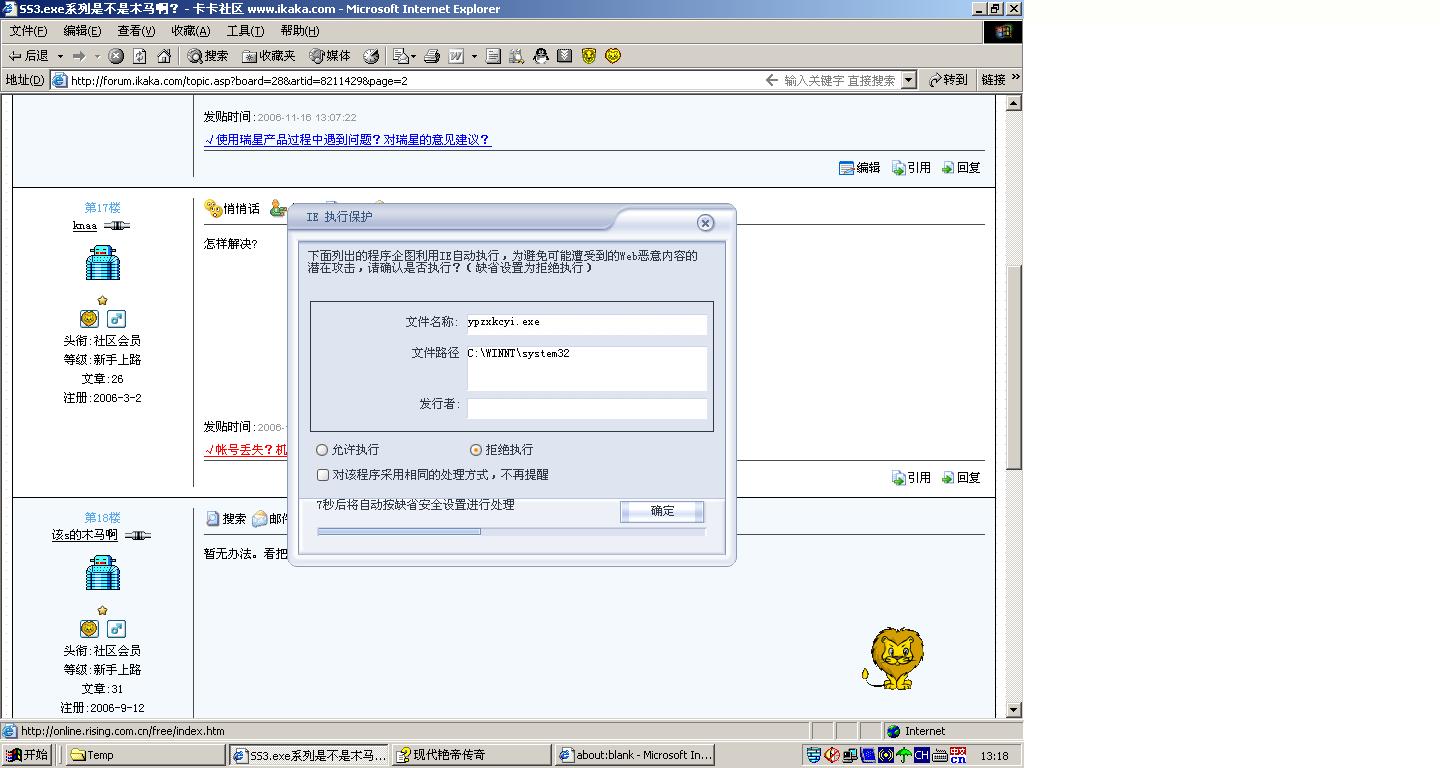Open the 开始 Start menu
The image size is (1440, 768).
pos(27,755)
